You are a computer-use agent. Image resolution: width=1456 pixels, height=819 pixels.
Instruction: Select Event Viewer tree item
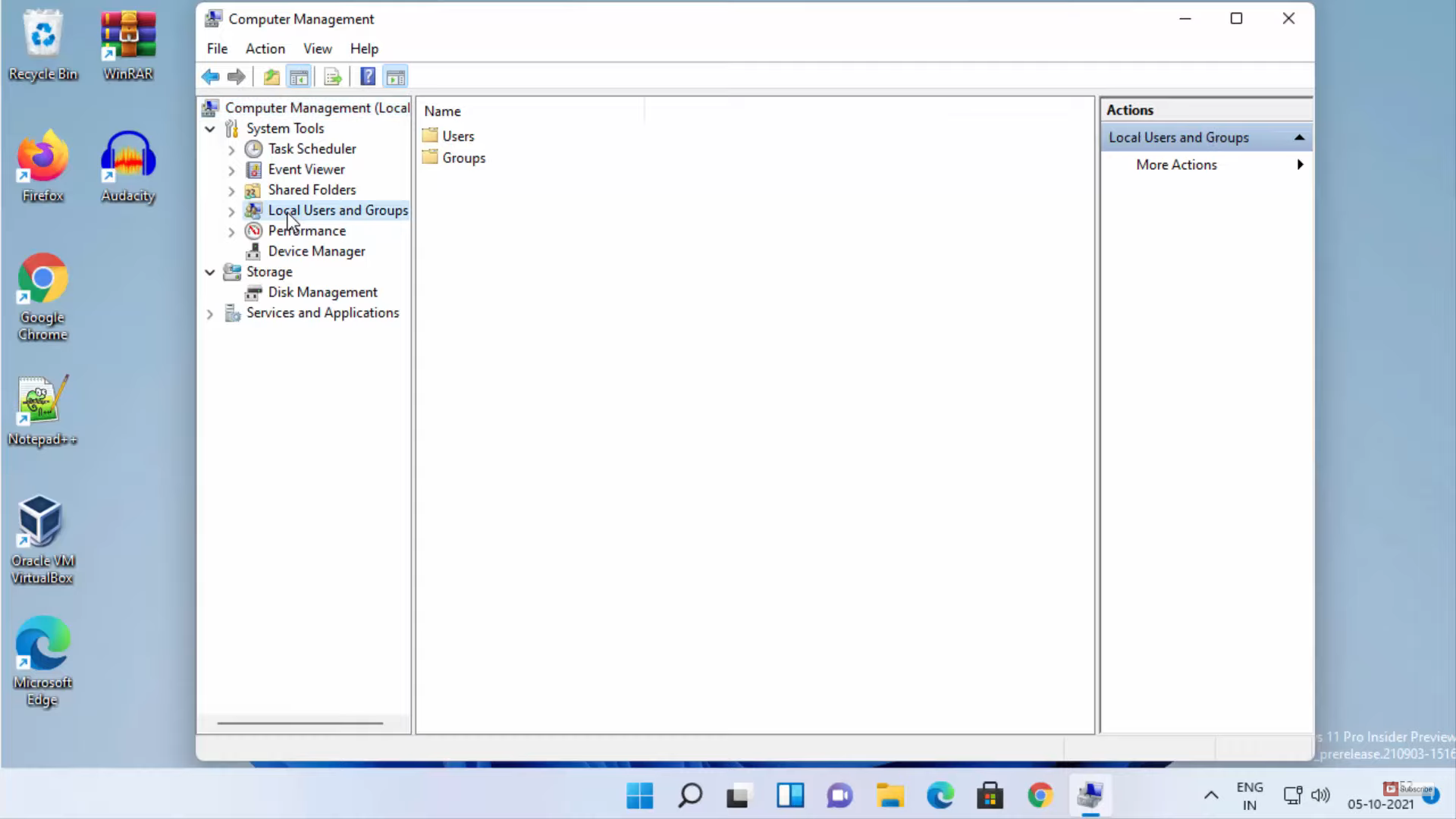pyautogui.click(x=306, y=169)
